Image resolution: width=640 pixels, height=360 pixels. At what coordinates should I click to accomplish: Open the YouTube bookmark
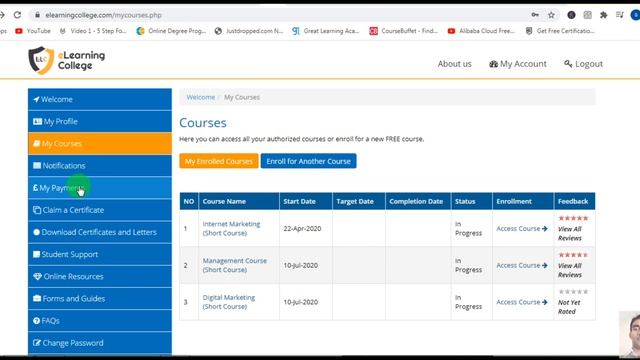(33, 31)
